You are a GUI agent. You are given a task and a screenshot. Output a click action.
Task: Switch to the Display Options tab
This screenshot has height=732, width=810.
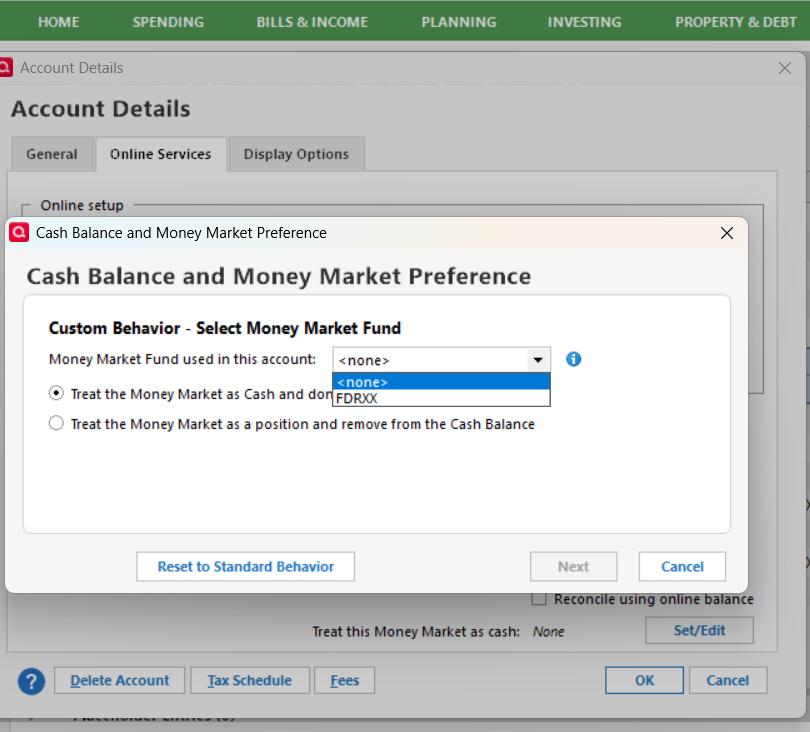(x=297, y=154)
